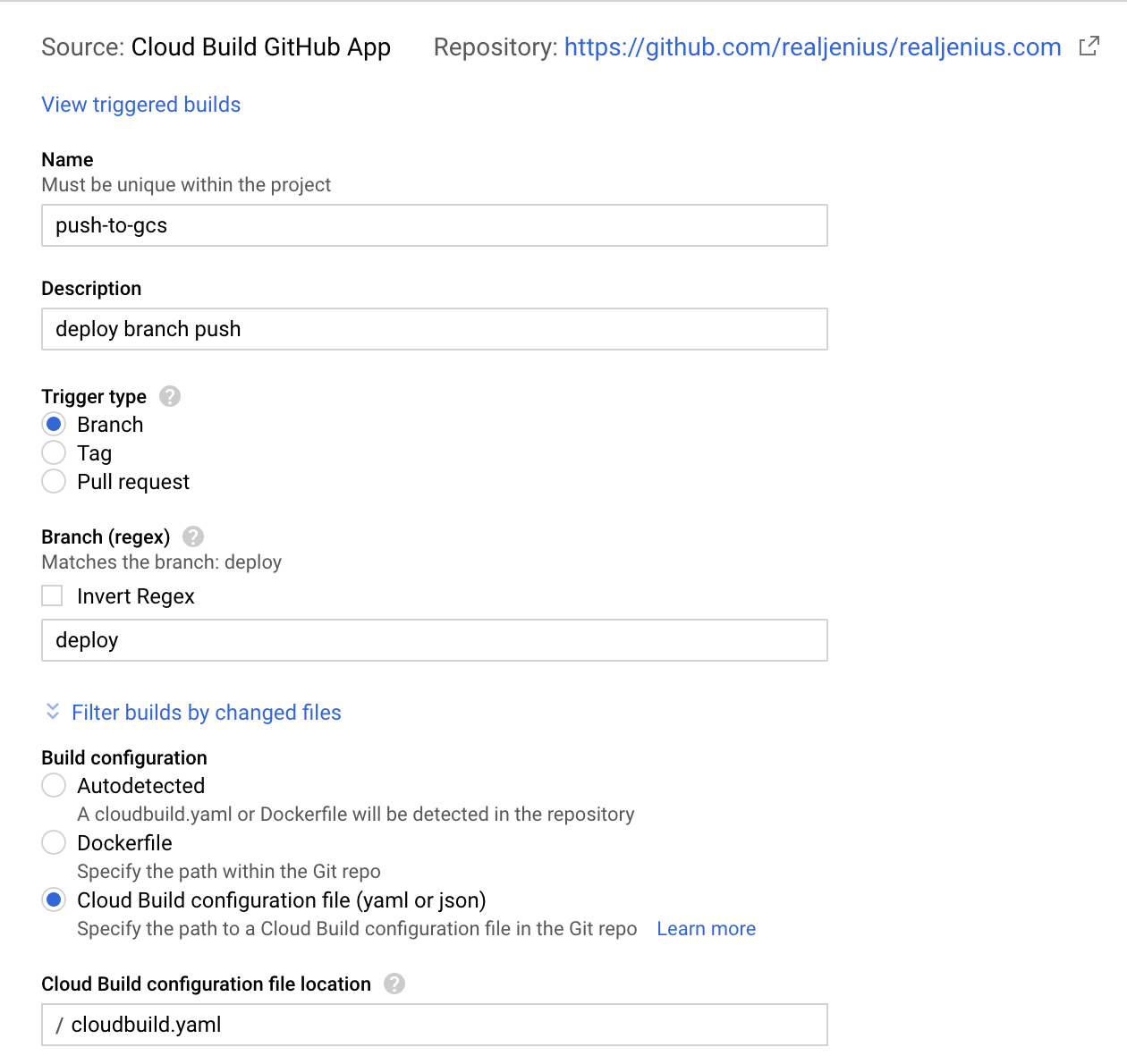Image resolution: width=1127 pixels, height=1064 pixels.
Task: Click the Description input field
Action: 434,329
